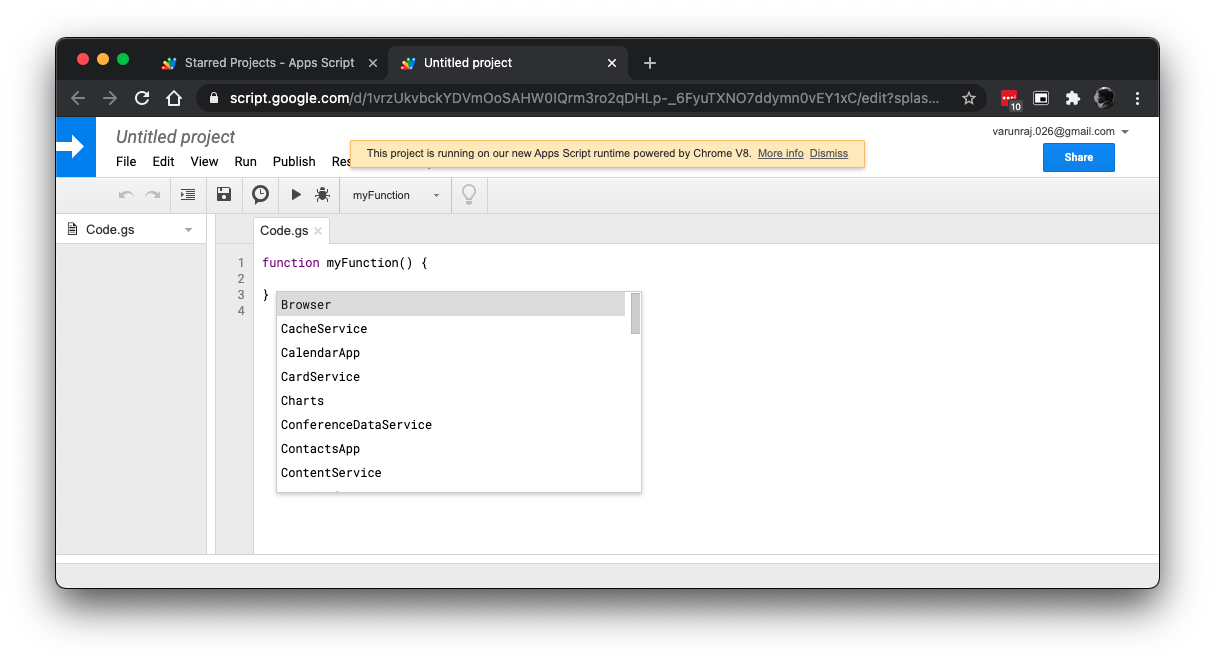Open the myFunction select dropdown
Viewport: 1215px width, 662px height.
coord(396,195)
